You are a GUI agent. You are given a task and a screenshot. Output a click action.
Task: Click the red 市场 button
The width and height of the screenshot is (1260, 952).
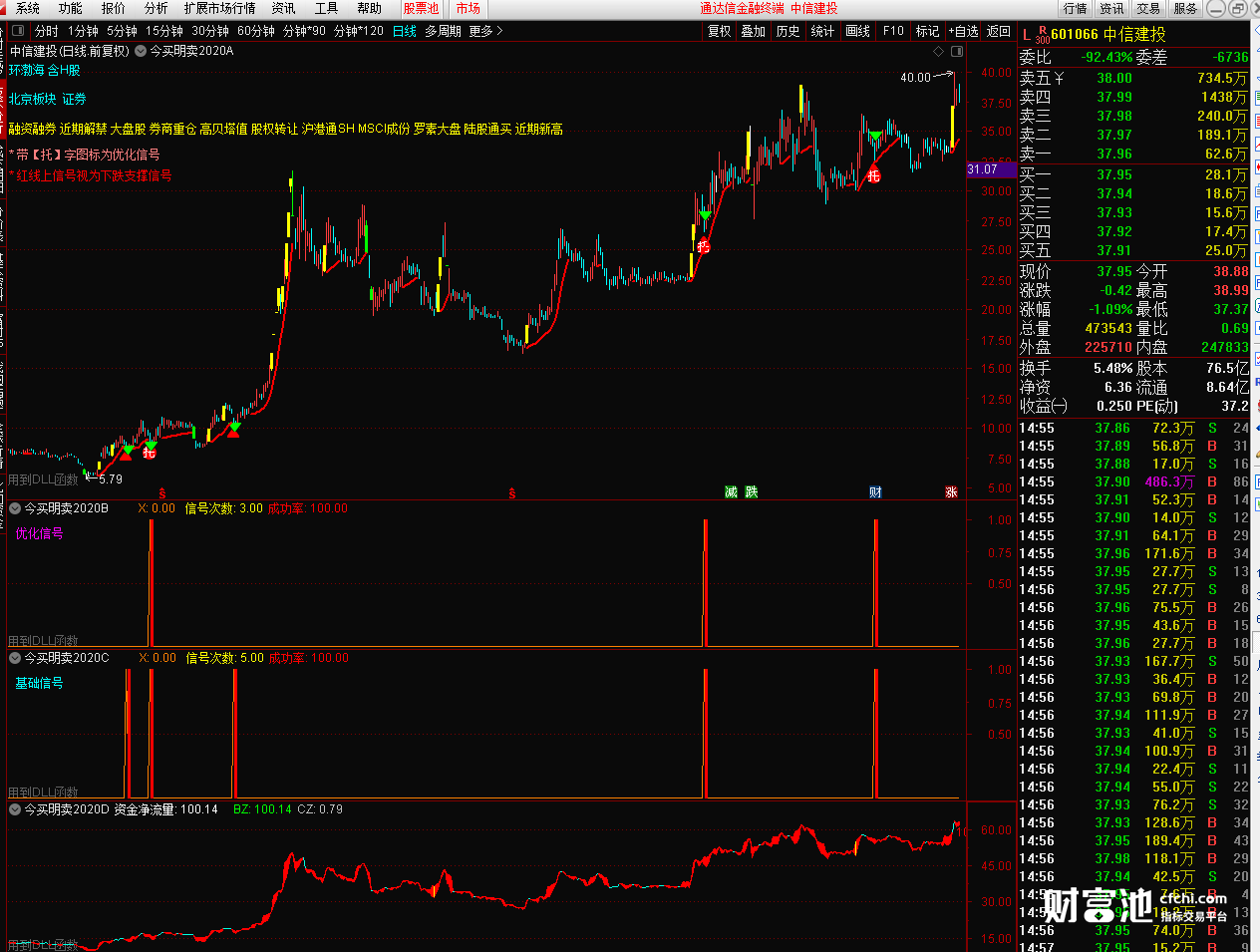coord(469,8)
